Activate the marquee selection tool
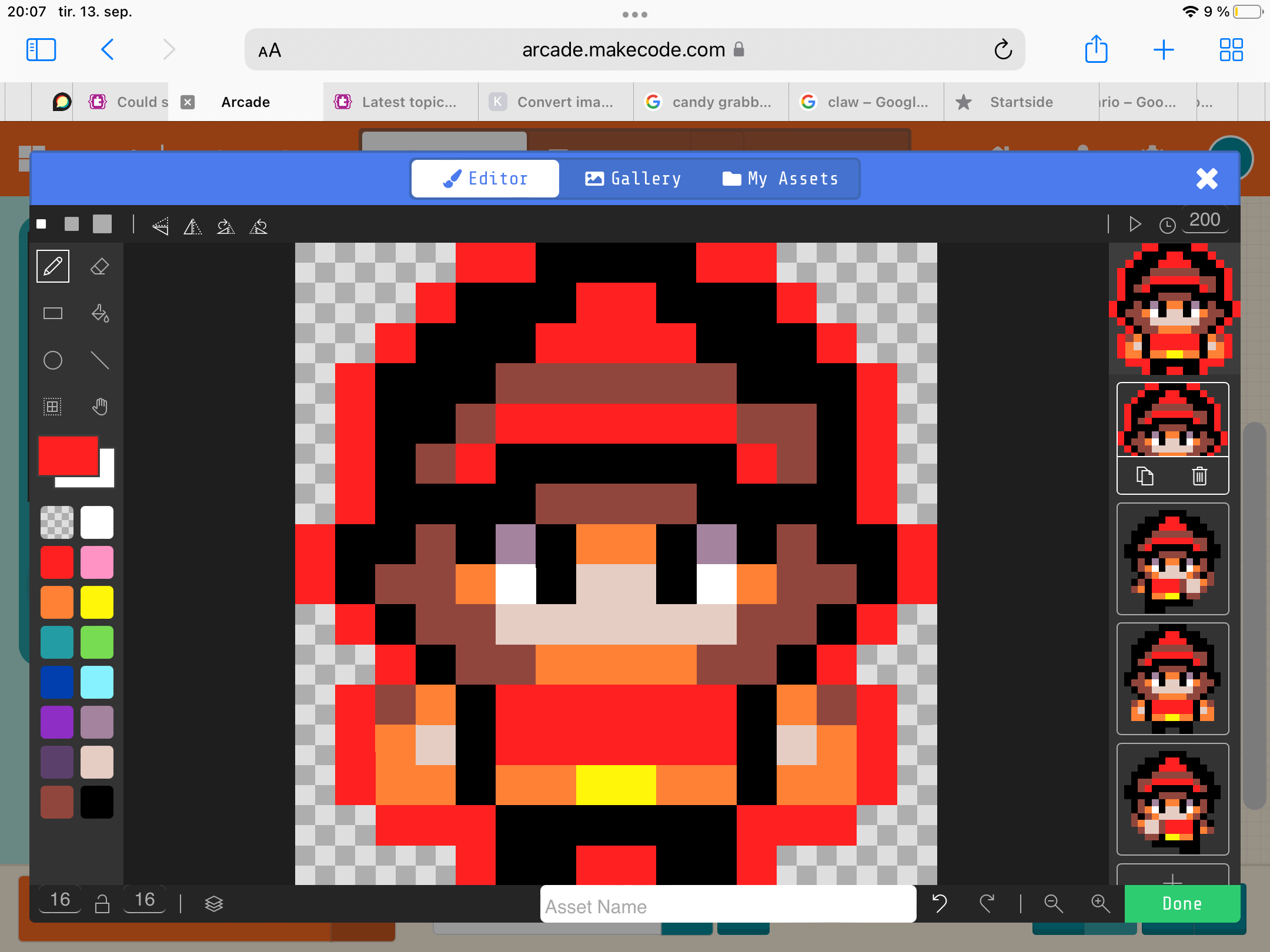Viewport: 1270px width, 952px height. [53, 406]
